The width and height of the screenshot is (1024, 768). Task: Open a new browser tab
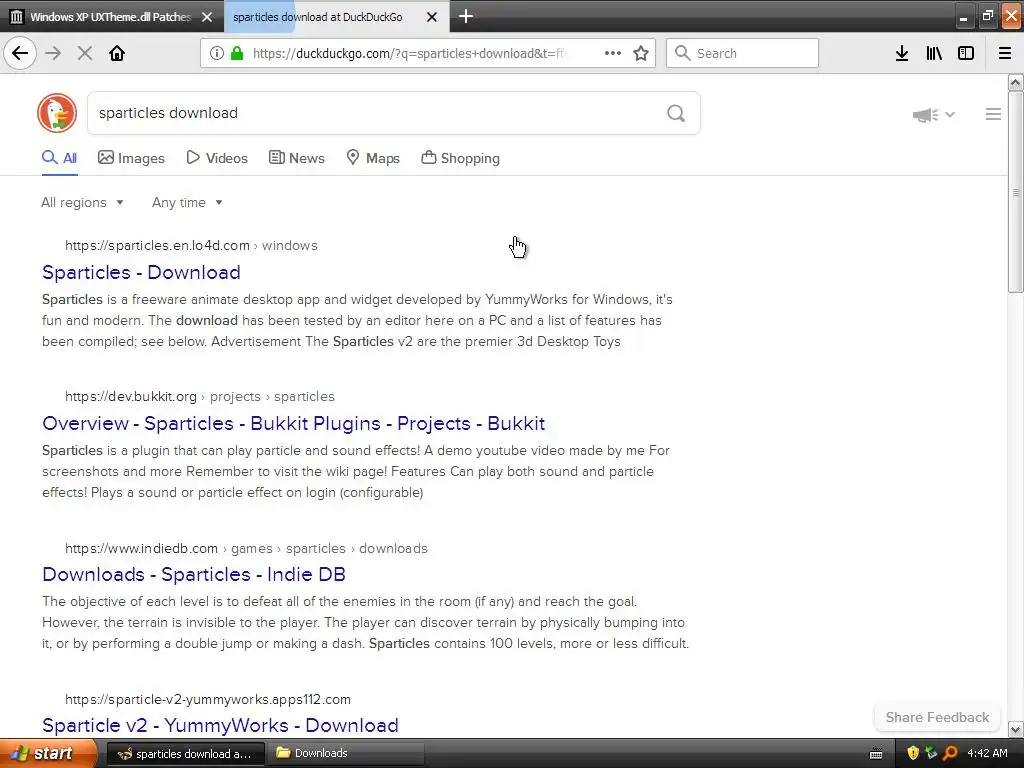point(466,16)
